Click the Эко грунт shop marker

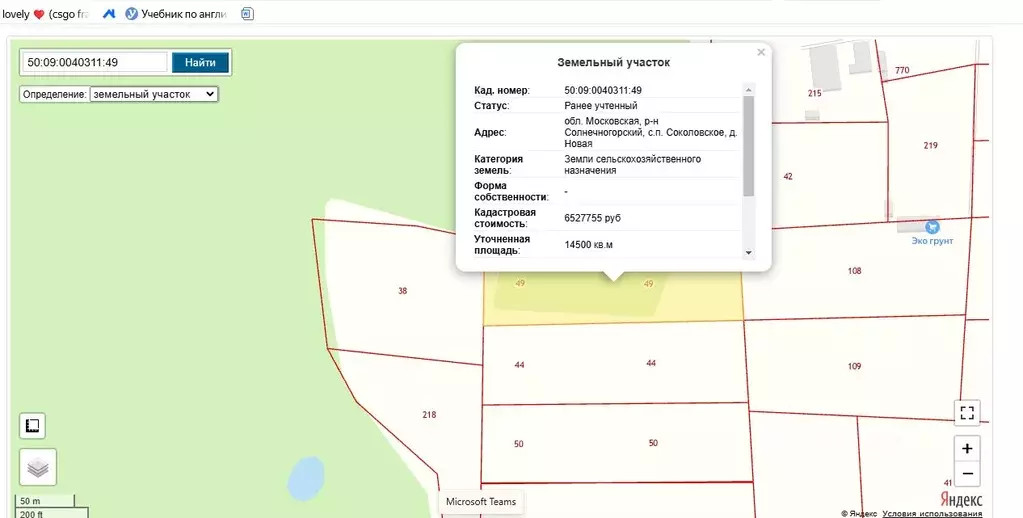coord(932,228)
